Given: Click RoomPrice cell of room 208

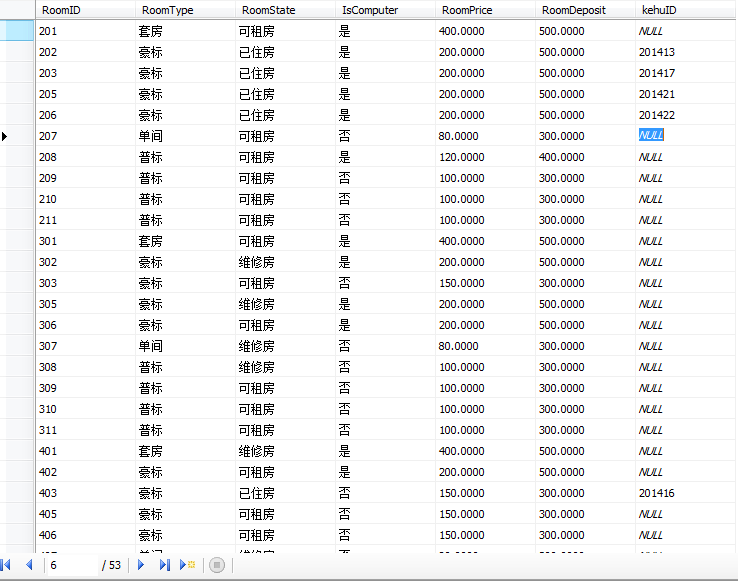Looking at the screenshot, I should (x=485, y=157).
